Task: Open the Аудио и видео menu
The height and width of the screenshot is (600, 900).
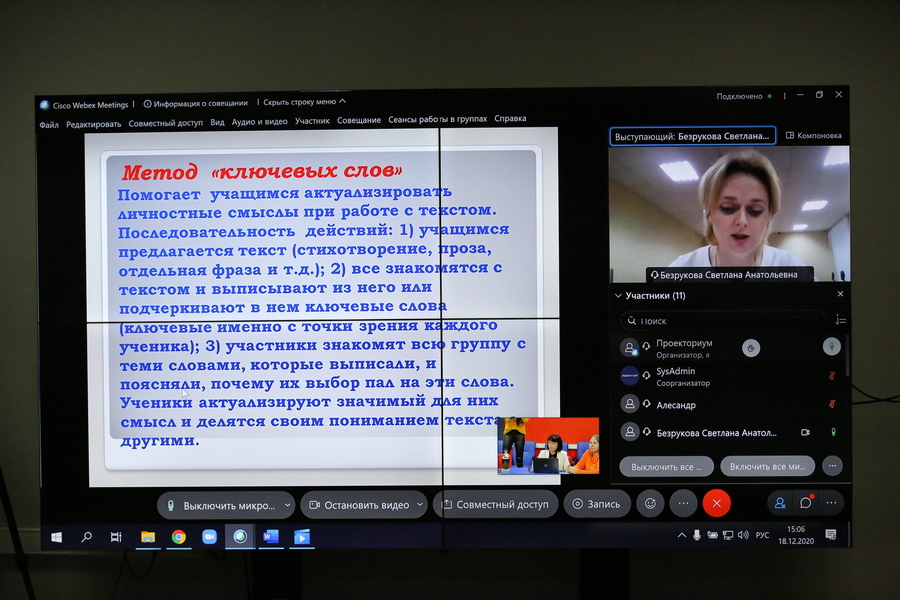Action: point(259,121)
